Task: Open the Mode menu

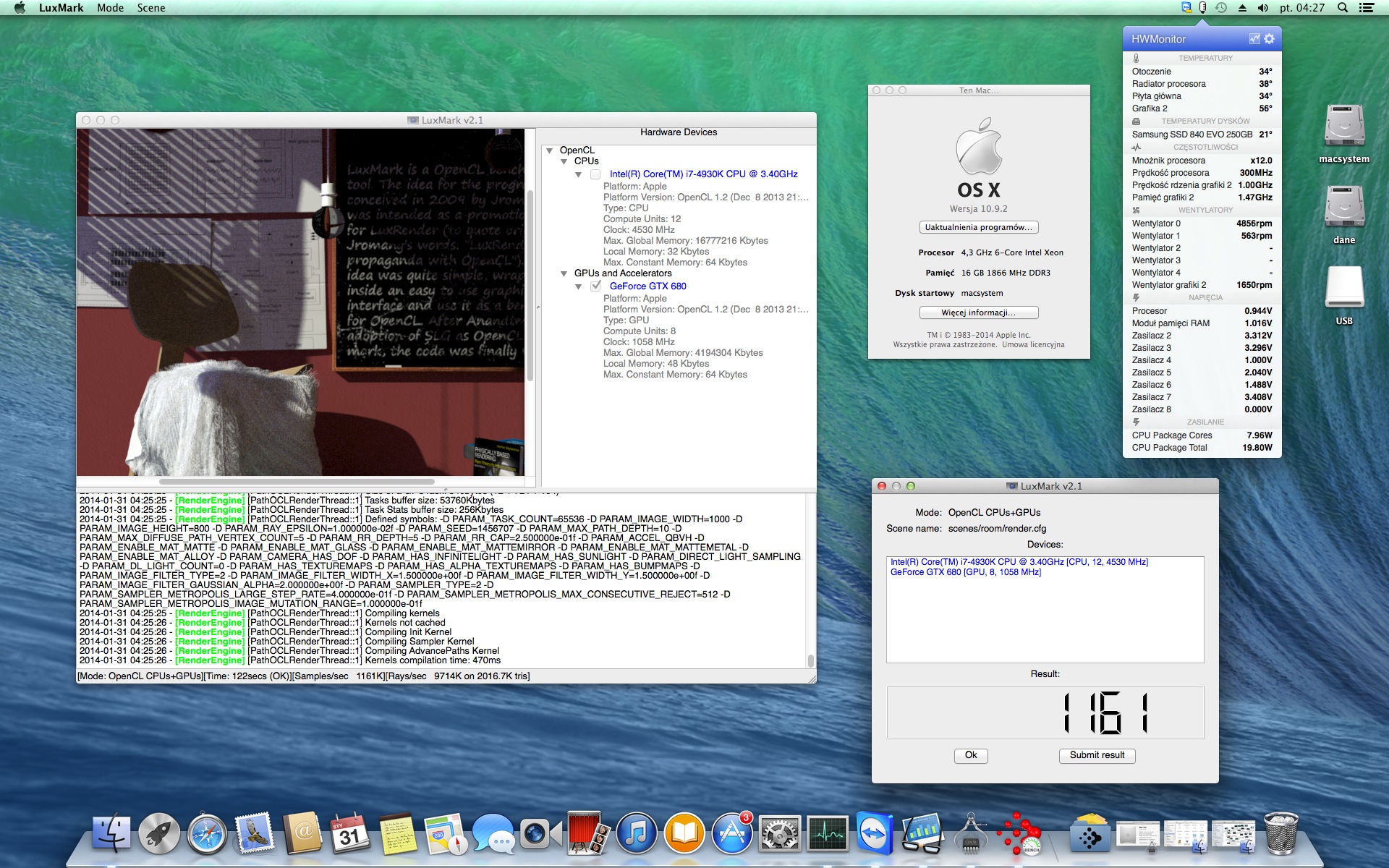Action: pos(110,8)
